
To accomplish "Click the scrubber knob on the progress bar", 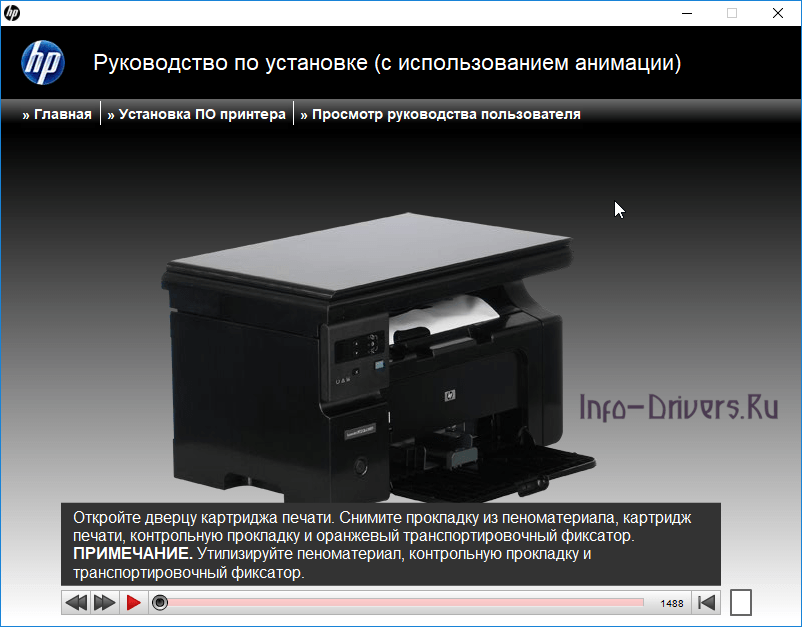I will pyautogui.click(x=160, y=602).
